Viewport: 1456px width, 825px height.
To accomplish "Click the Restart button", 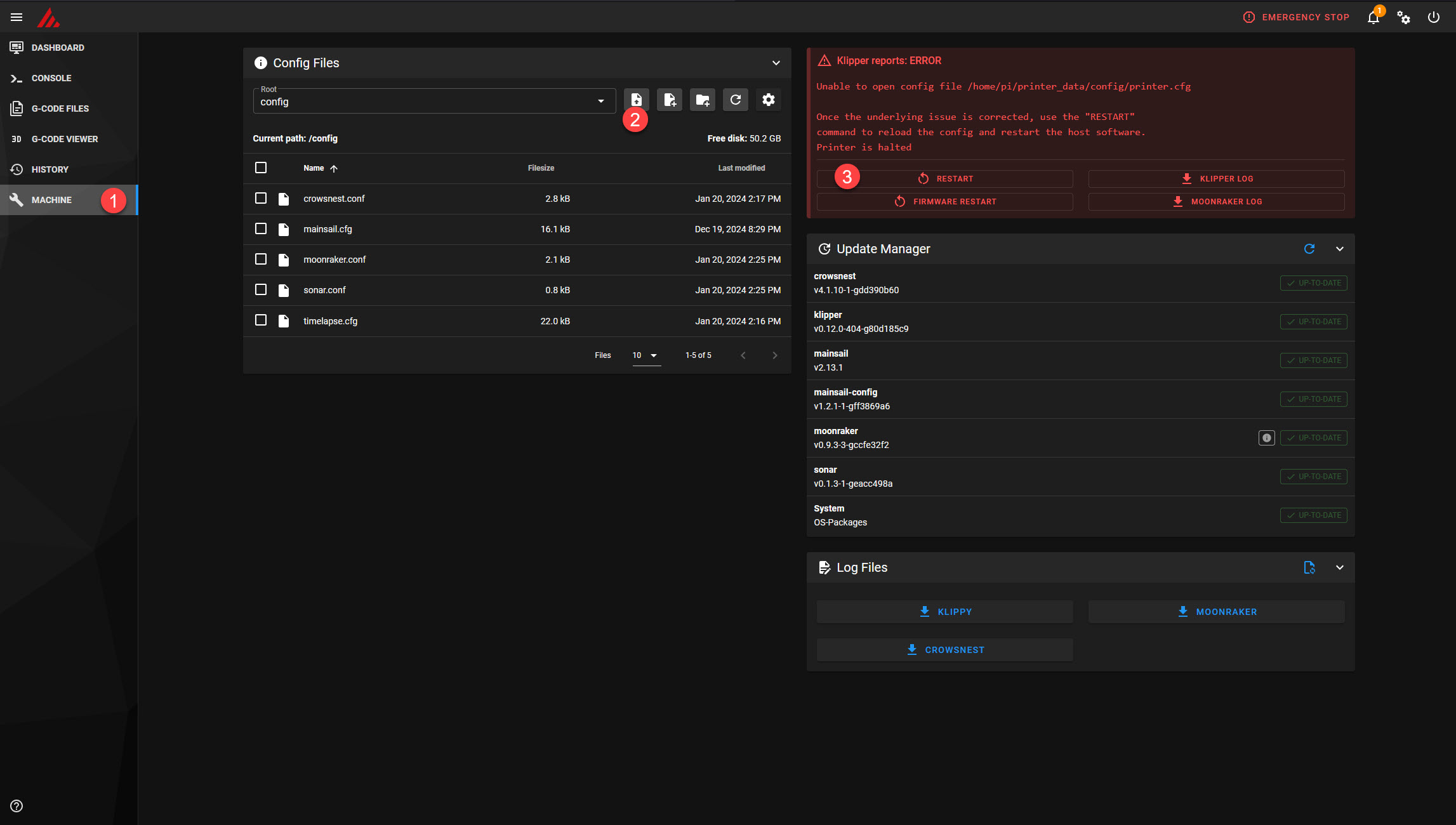I will (x=944, y=179).
